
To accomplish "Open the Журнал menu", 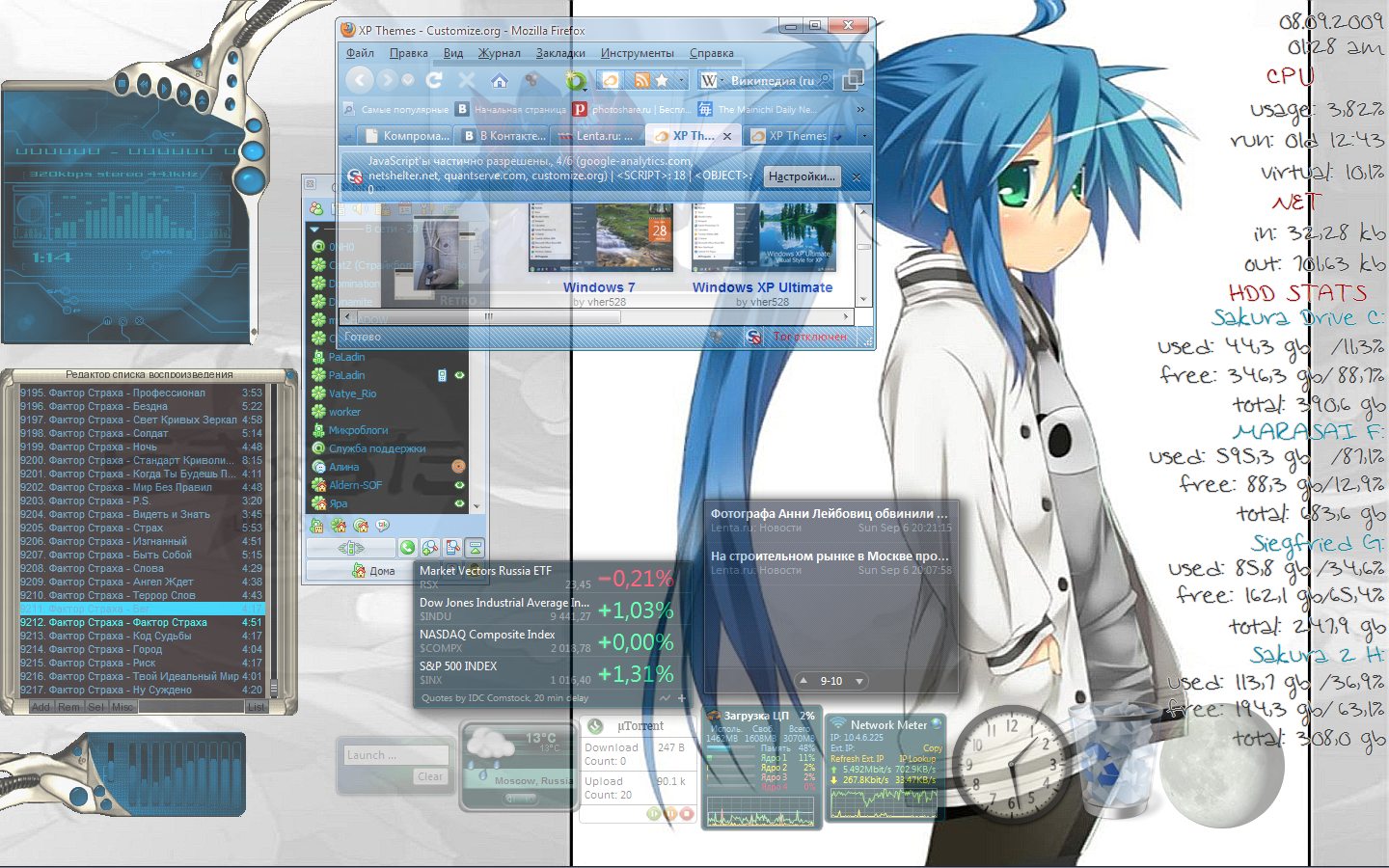I will (500, 53).
